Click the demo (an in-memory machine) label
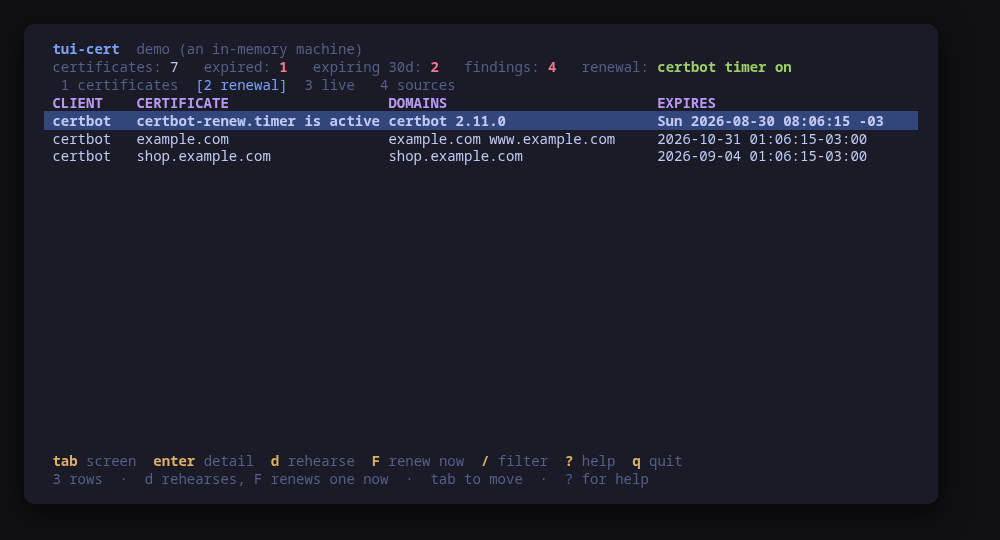Viewport: 1000px width, 540px height. (x=249, y=49)
